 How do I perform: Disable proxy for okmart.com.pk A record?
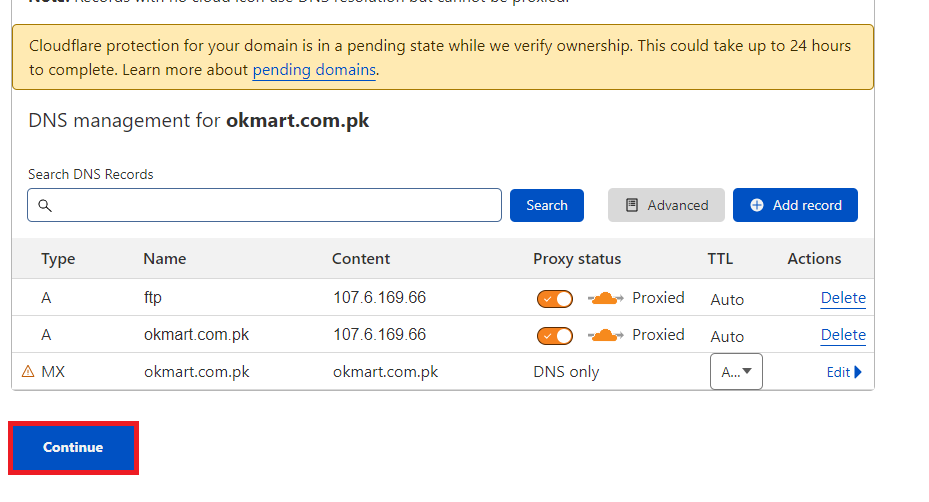(555, 336)
